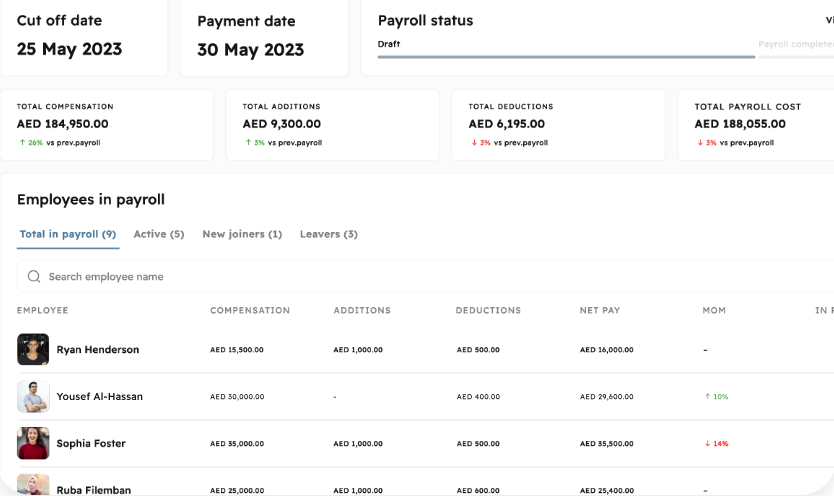Viewport: 834px width, 496px height.
Task: Click Total Additions AED 9,300.00 value
Action: (x=282, y=124)
